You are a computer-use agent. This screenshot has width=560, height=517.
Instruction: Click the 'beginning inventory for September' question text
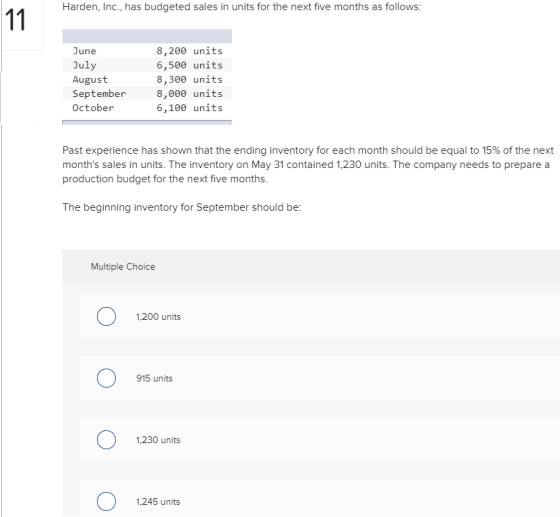click(182, 207)
